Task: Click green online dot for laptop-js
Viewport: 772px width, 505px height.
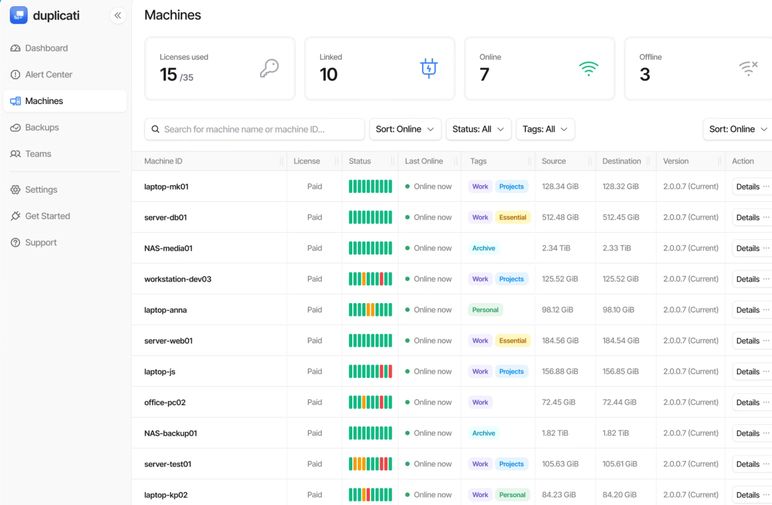Action: click(407, 372)
